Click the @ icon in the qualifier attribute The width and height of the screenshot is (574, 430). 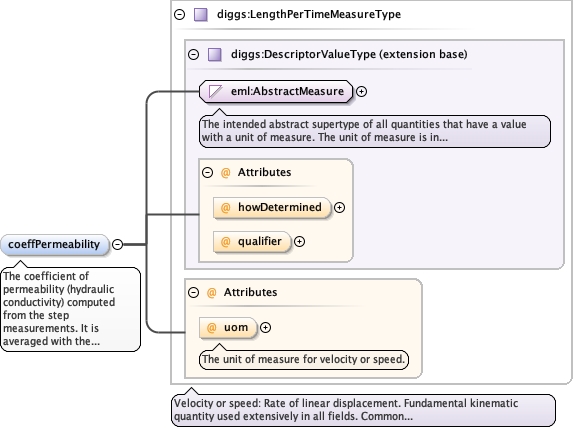click(x=226, y=242)
